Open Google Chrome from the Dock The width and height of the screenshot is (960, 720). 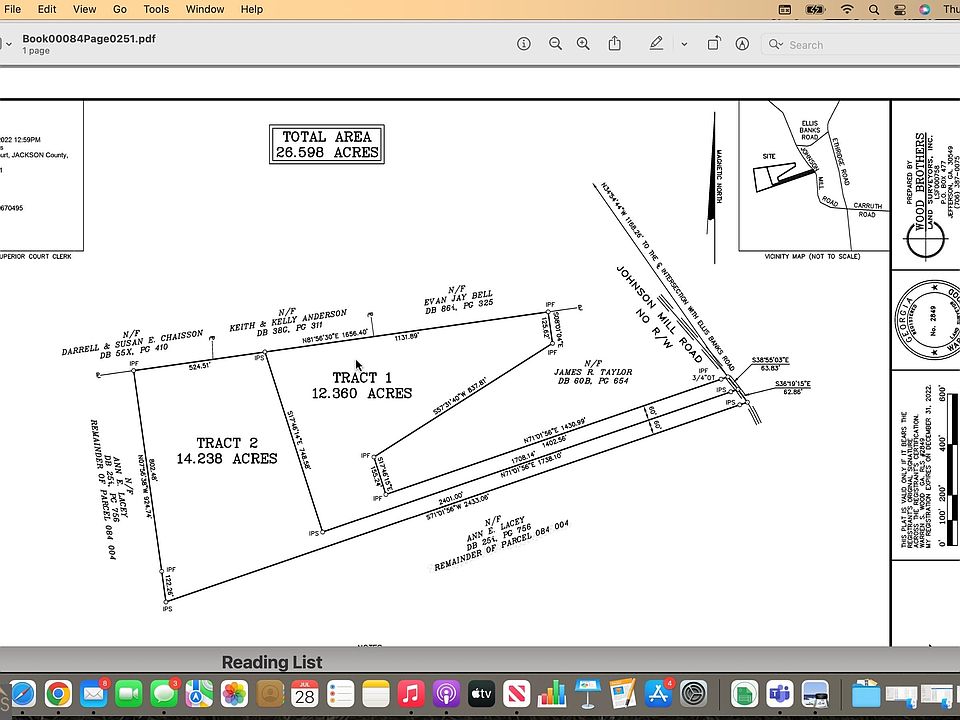pos(58,693)
